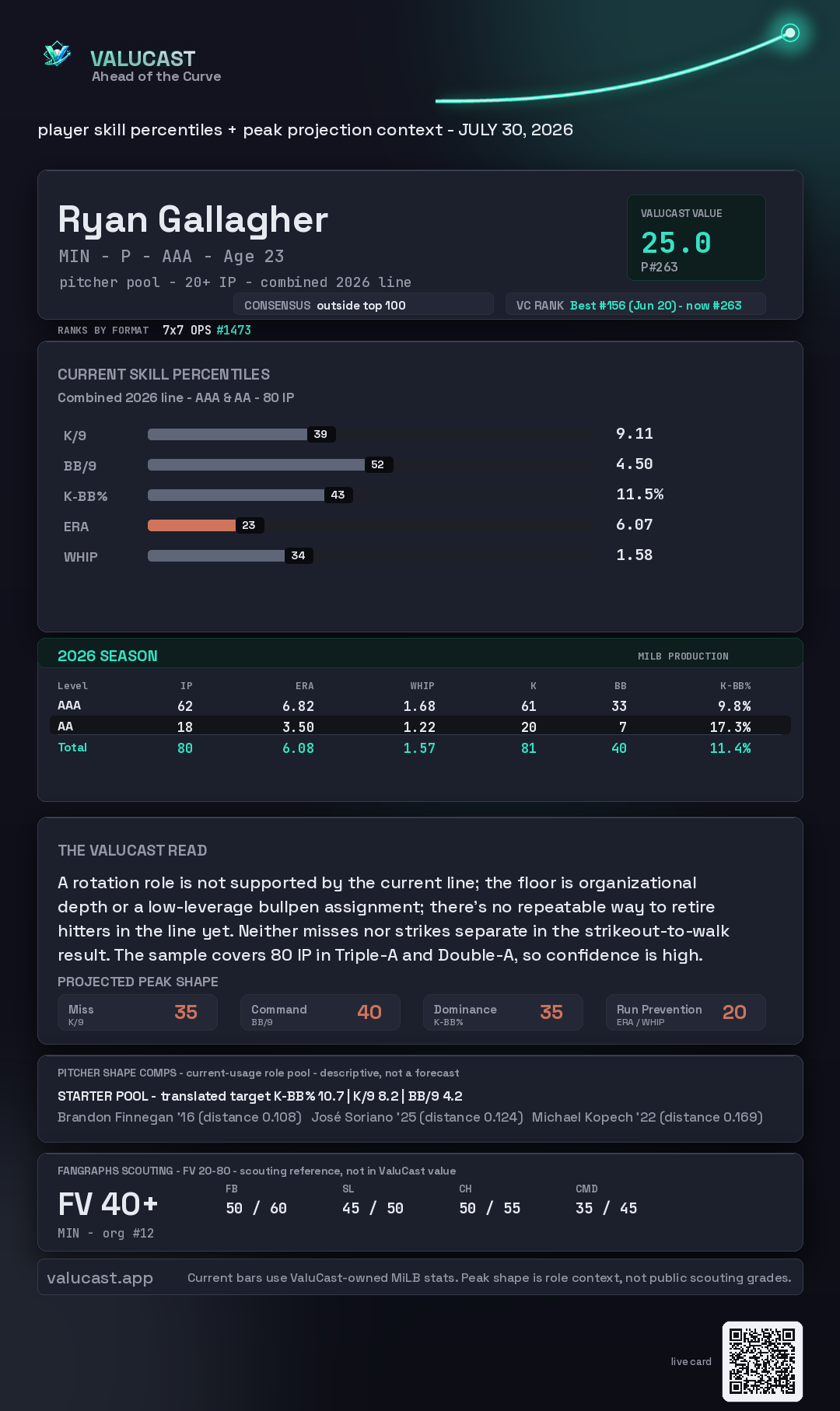
Task: Click the 7x7 OPS #1473 rank
Action: pos(207,330)
